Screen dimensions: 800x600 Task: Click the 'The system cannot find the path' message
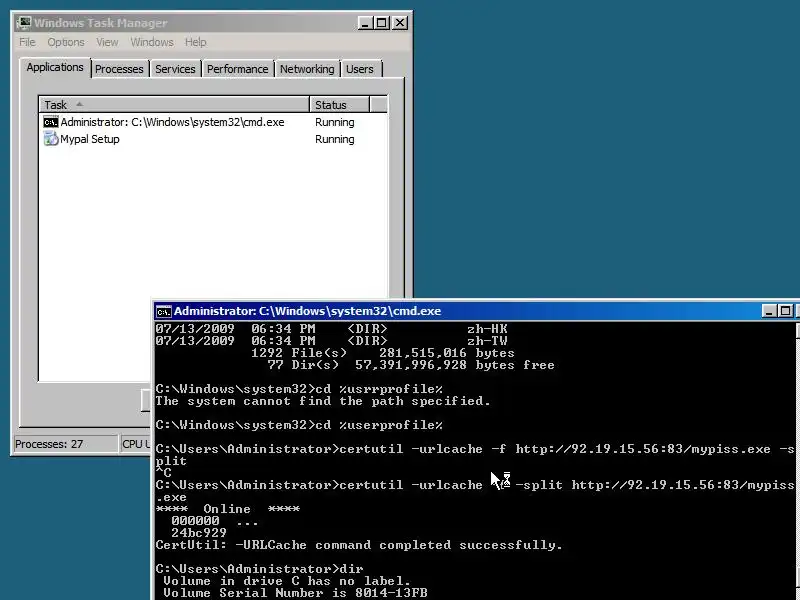[x=323, y=401]
